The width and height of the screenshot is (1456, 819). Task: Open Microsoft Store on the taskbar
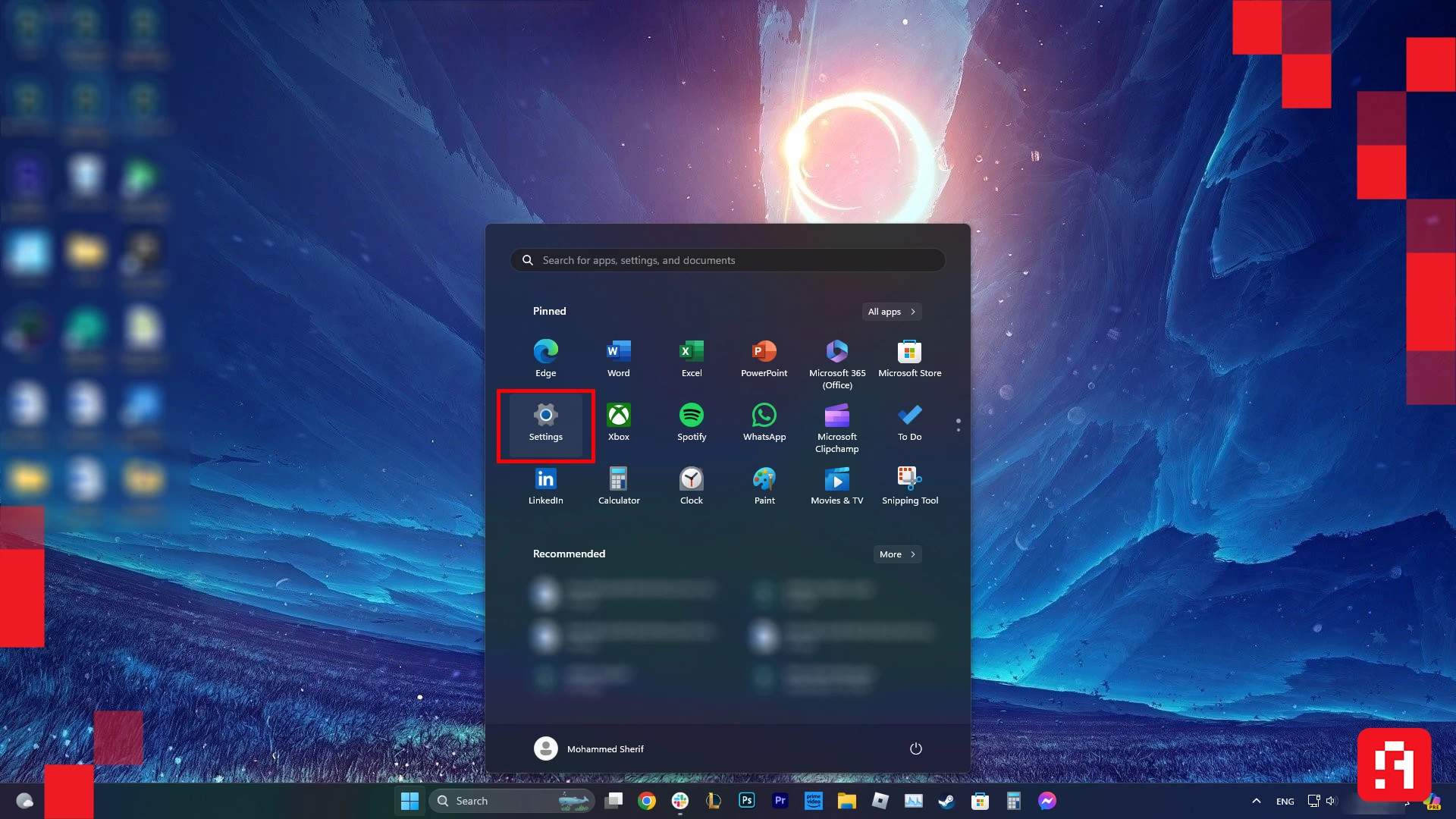[x=981, y=801]
